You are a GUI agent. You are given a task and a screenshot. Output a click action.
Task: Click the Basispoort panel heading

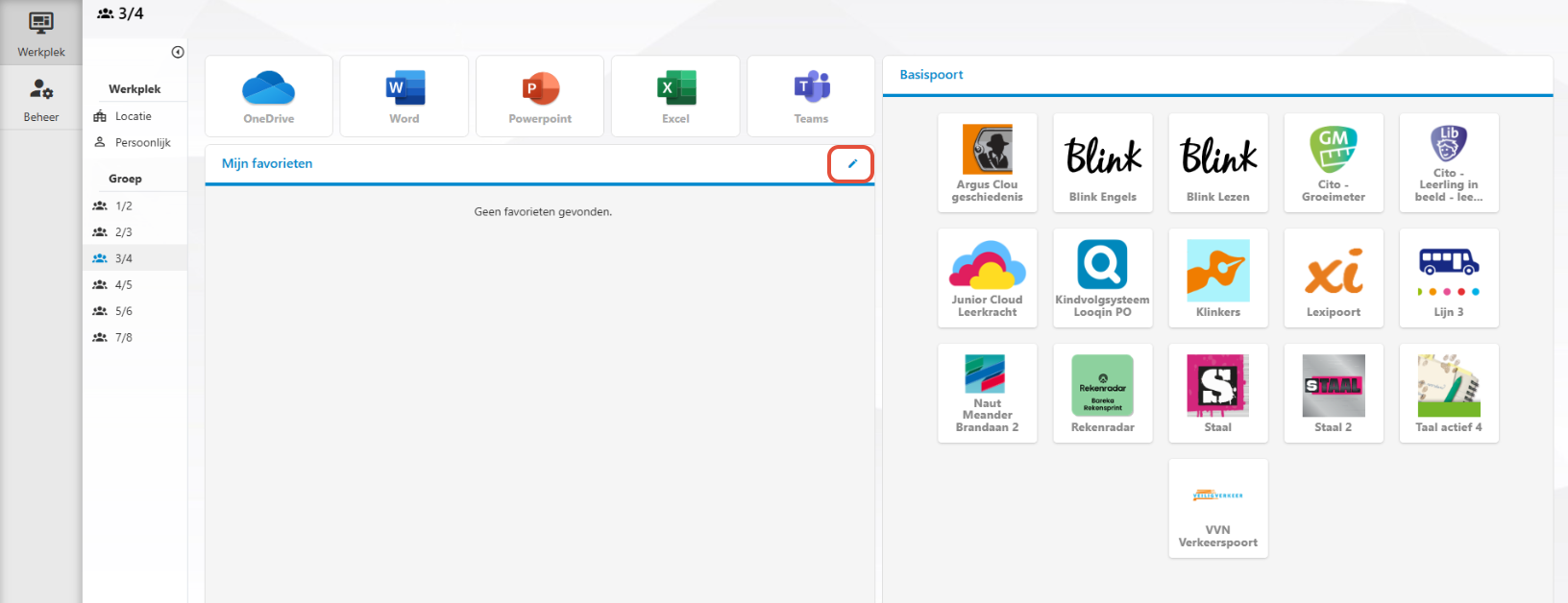931,75
